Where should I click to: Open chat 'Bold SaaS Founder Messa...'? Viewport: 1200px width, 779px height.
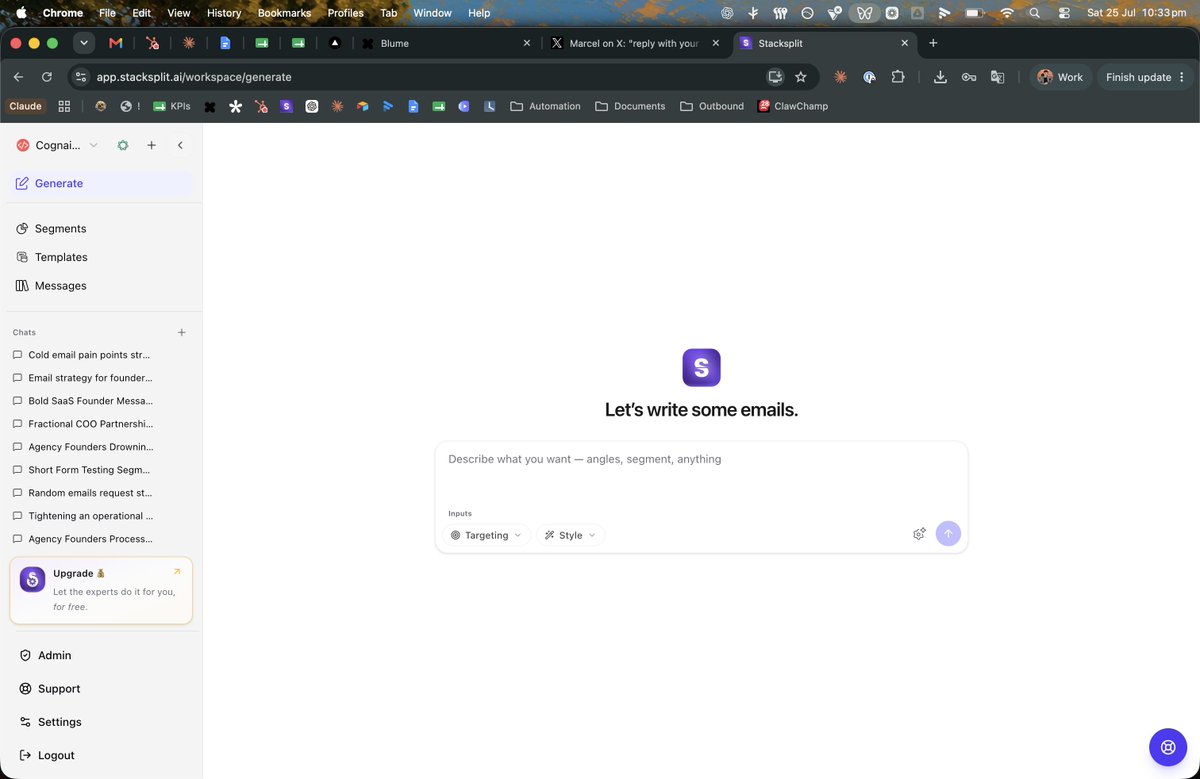click(90, 401)
